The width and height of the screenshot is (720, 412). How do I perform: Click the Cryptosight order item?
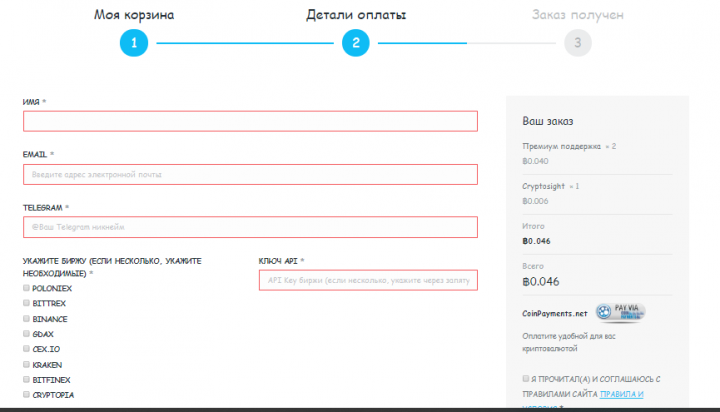tap(544, 186)
